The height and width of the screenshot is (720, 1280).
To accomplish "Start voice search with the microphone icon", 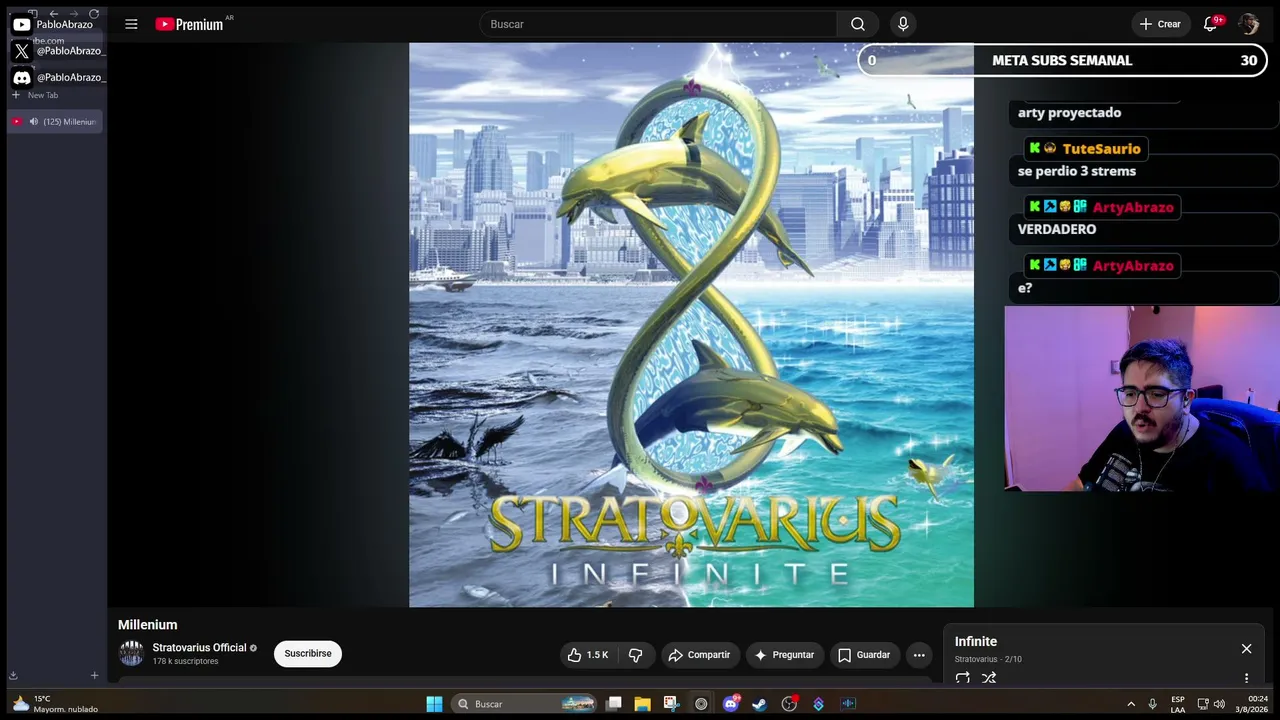I will tap(903, 24).
